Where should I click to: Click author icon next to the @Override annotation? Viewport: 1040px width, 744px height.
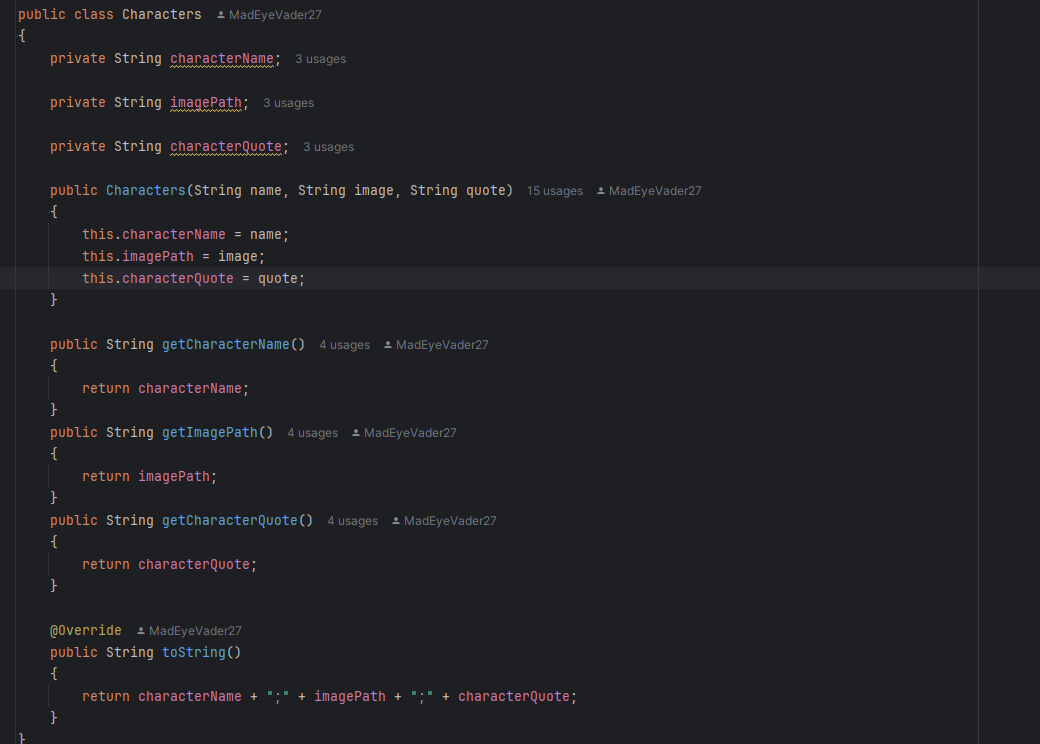[x=141, y=631]
